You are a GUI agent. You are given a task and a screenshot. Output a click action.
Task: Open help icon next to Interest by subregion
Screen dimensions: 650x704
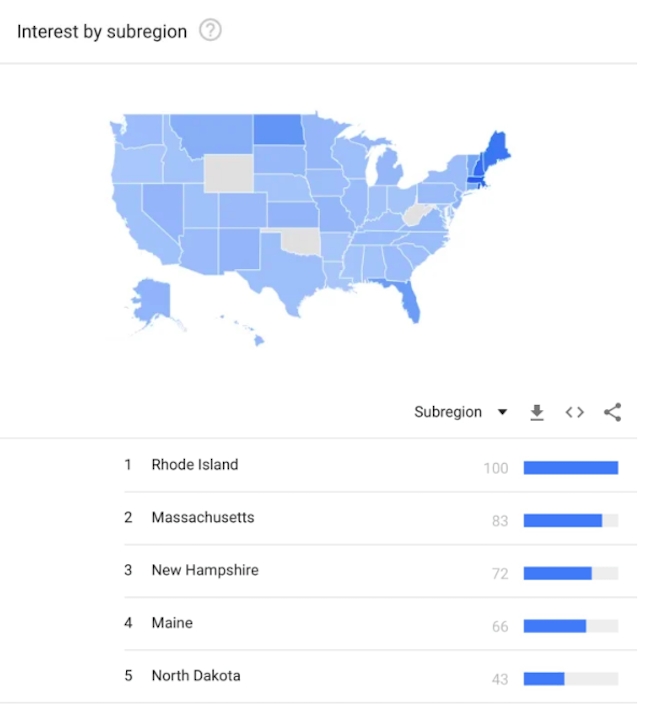(x=210, y=31)
